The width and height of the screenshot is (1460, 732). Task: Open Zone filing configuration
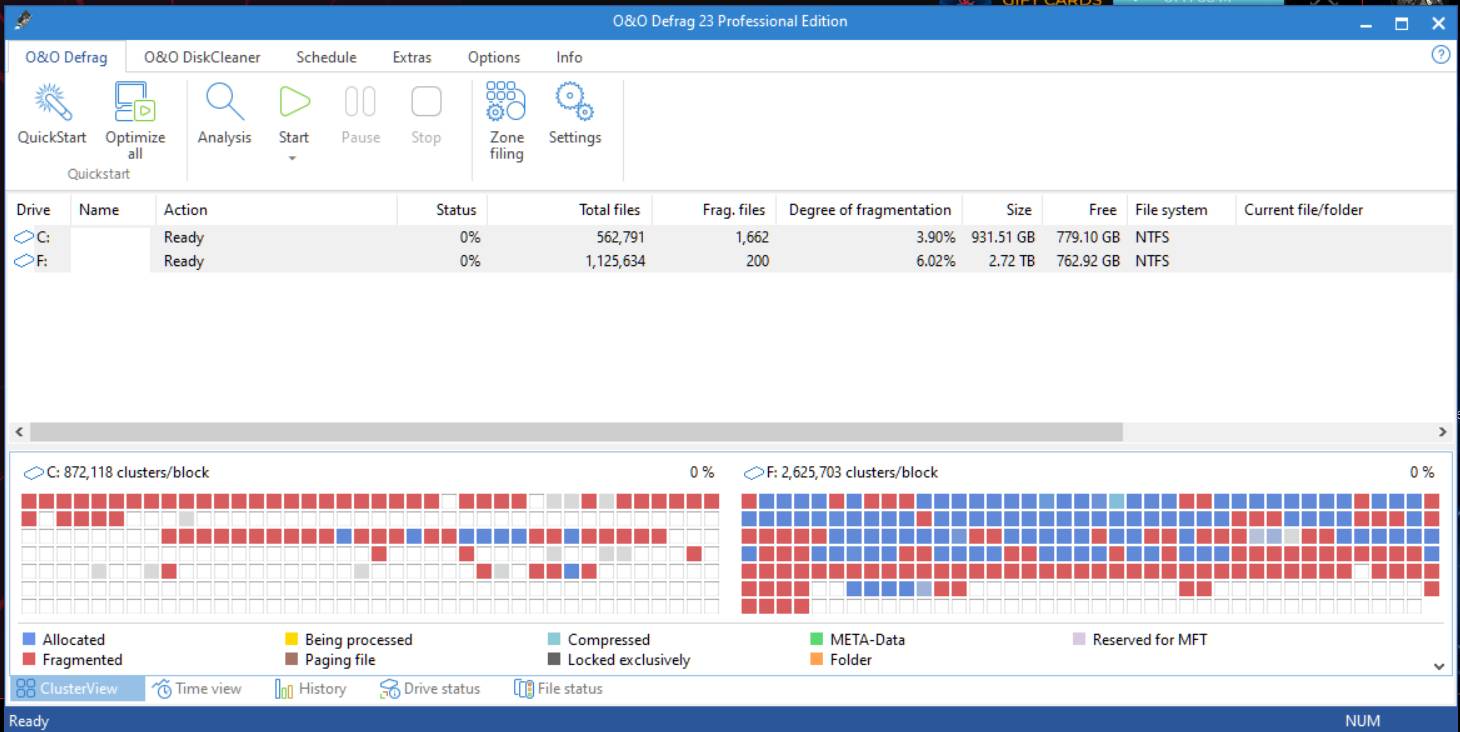pyautogui.click(x=506, y=102)
